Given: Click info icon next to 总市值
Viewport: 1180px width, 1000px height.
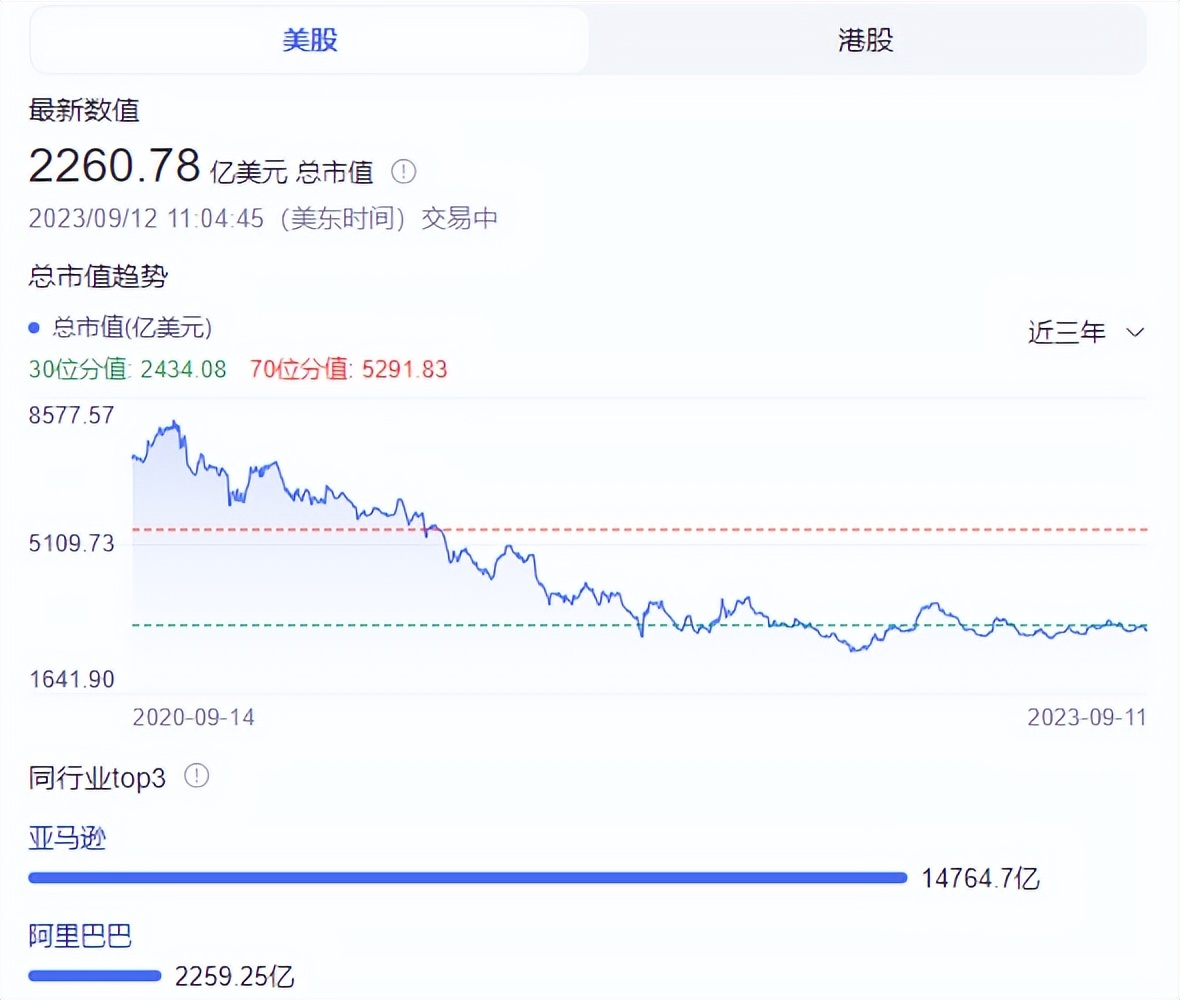Looking at the screenshot, I should click(x=403, y=172).
